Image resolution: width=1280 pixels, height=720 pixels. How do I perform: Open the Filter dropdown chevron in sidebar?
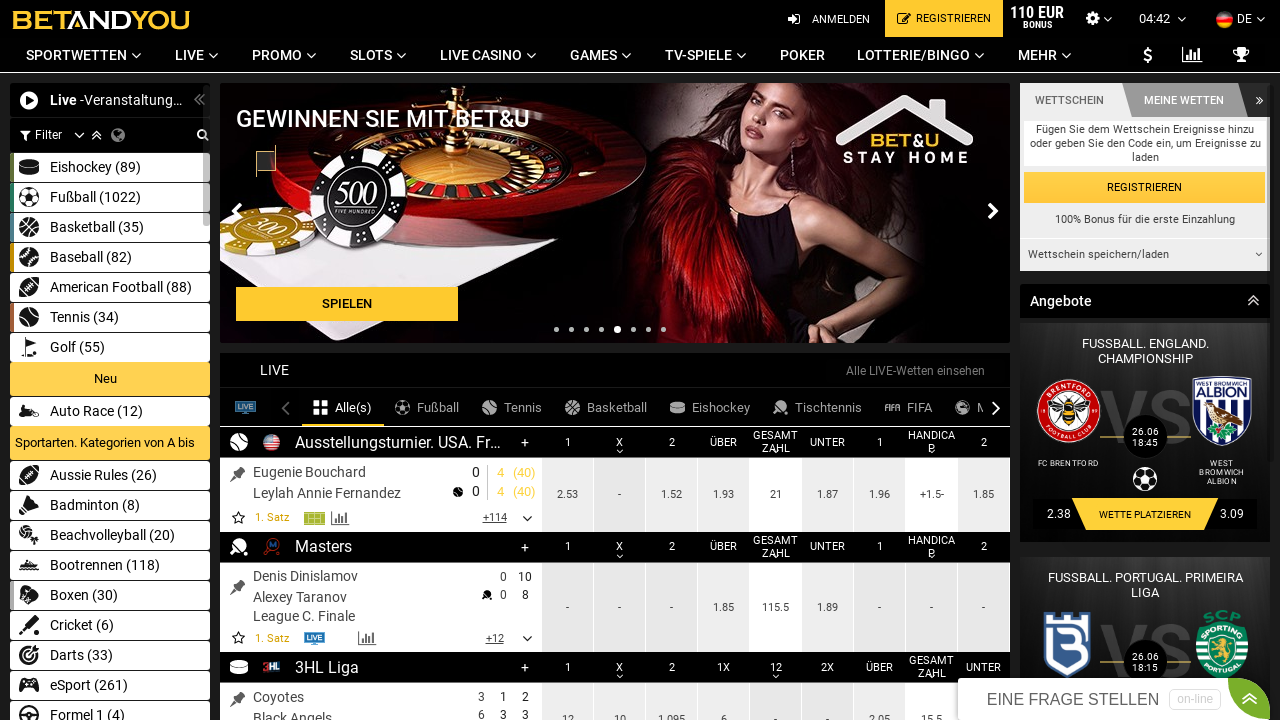[79, 135]
